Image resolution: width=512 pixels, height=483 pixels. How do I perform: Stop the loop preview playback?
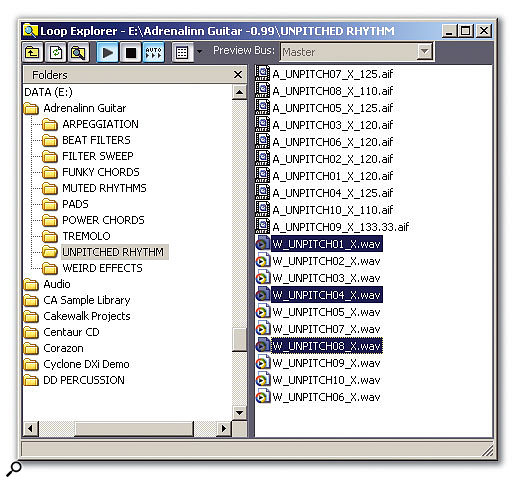click(130, 52)
